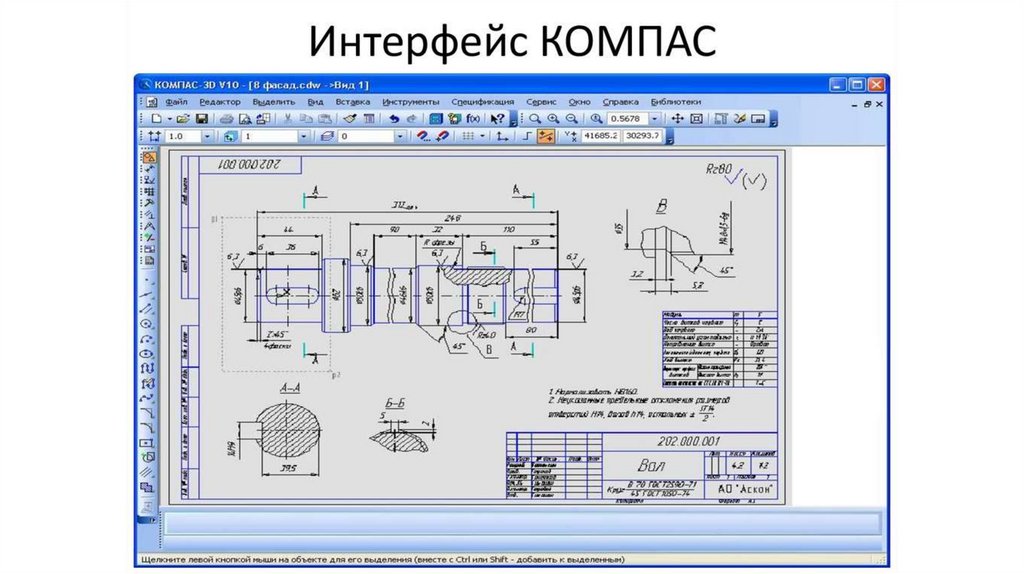Click the Zoom by frame magnifier before 0.5678

pos(596,119)
